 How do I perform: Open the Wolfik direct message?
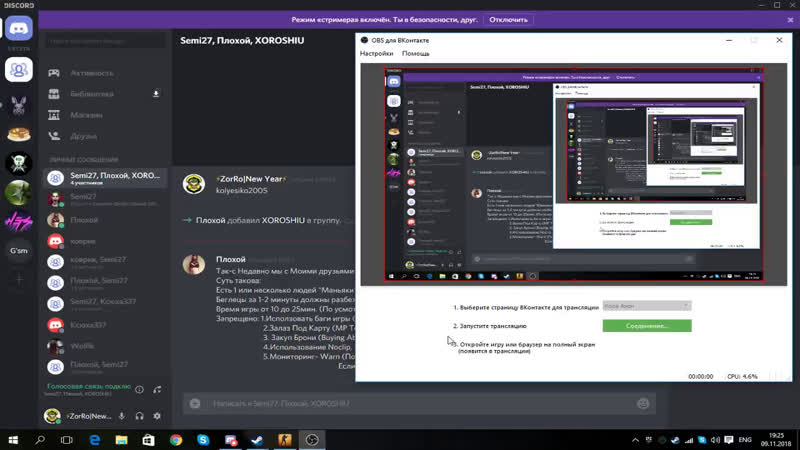(105, 346)
